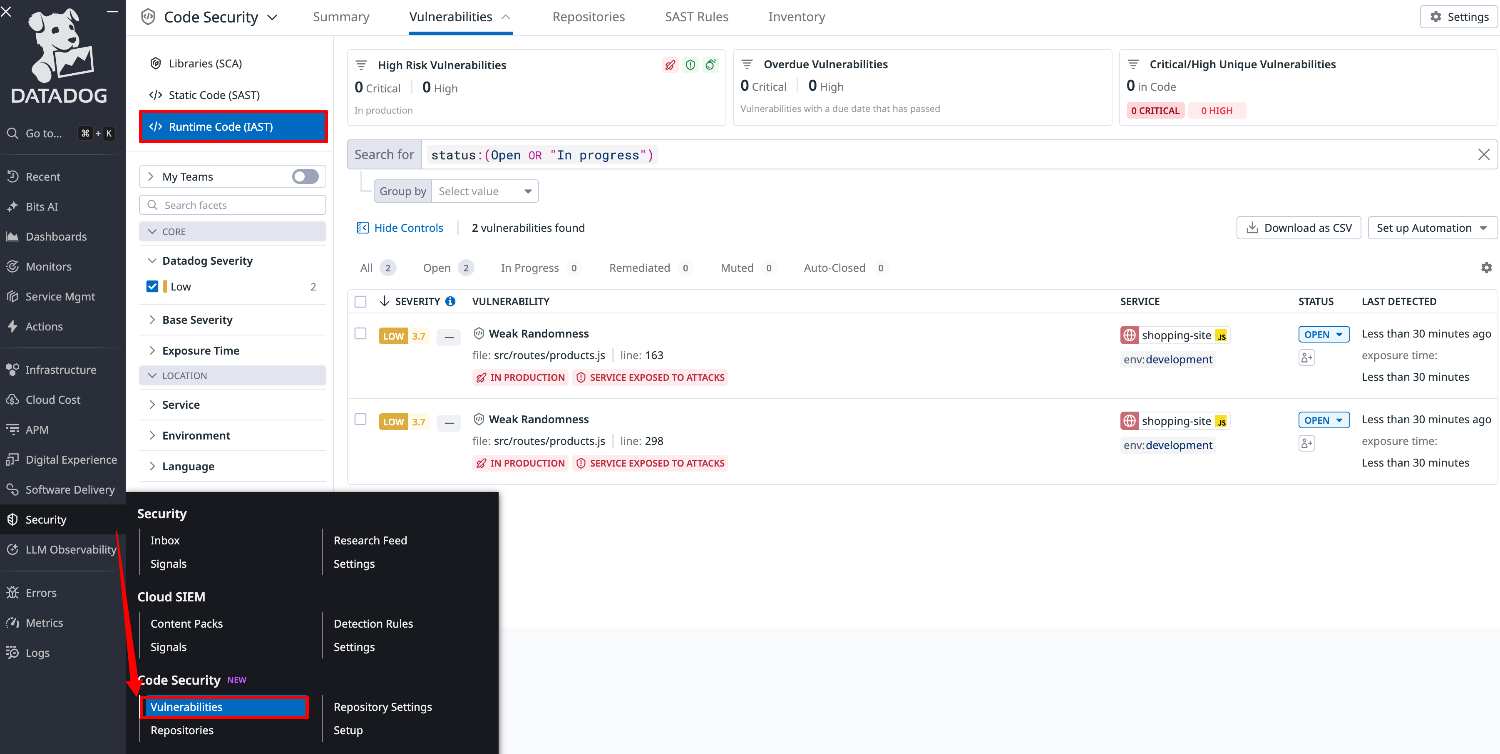Toggle the My Teams switch
Screen dimensions: 1500x754
coord(305,177)
